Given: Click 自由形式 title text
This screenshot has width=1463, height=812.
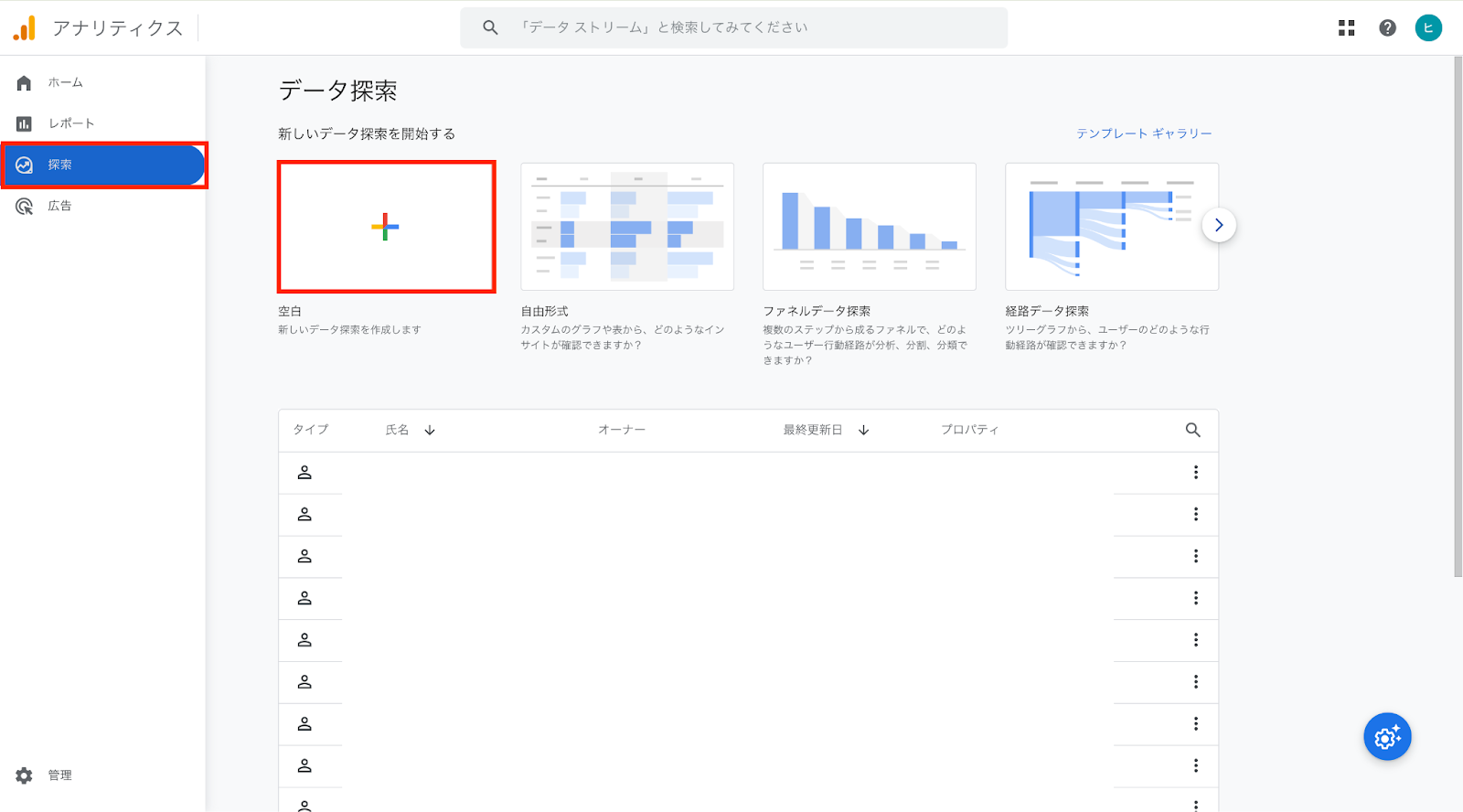Looking at the screenshot, I should (x=545, y=312).
